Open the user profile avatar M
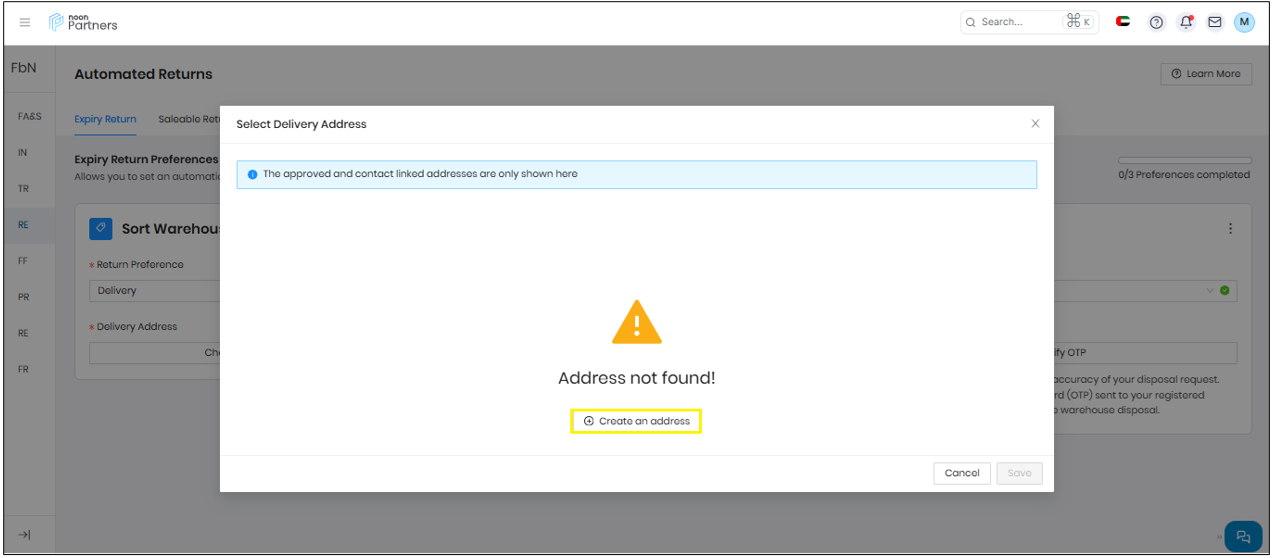This screenshot has width=1273, height=558. (1244, 22)
